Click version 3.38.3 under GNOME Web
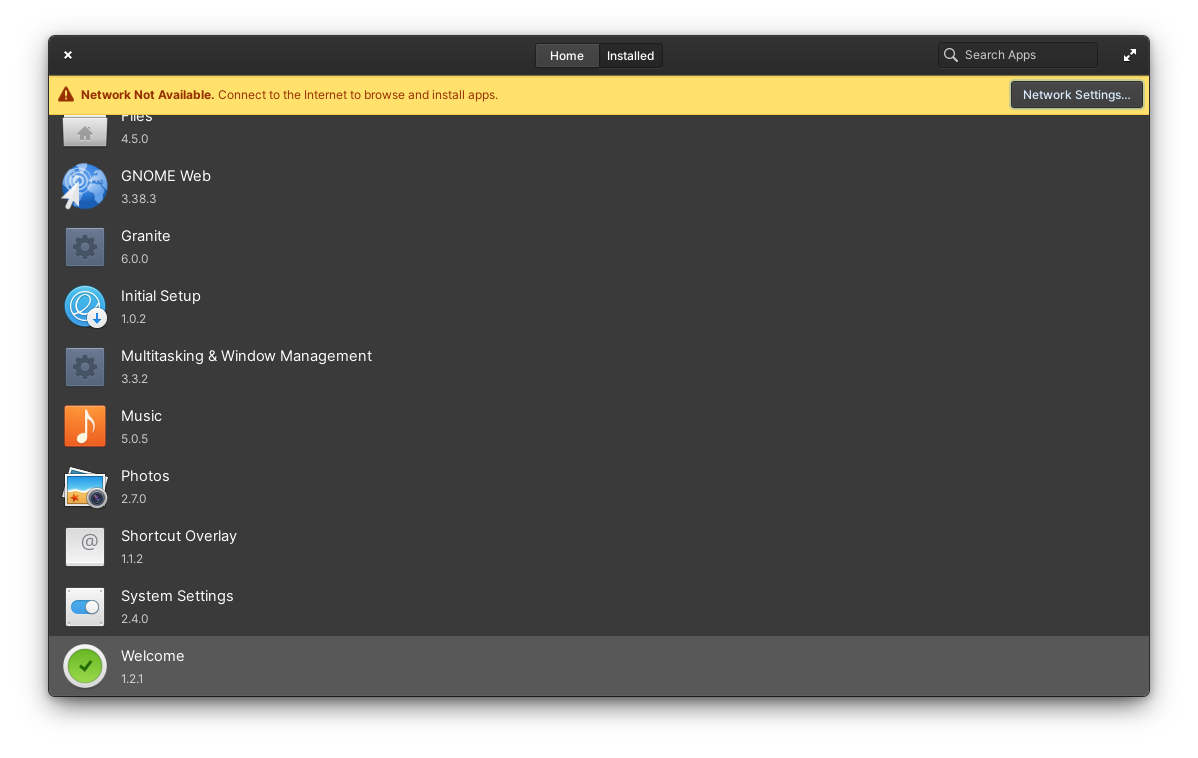Image resolution: width=1198 pixels, height=758 pixels. click(138, 199)
